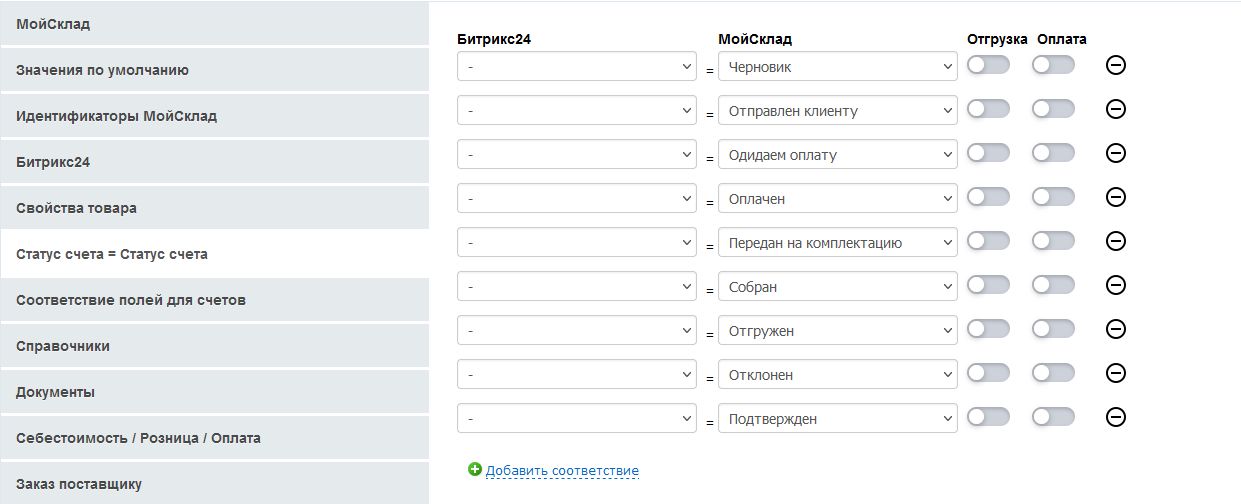
Task: Delete the Одидаем оплату mapping row
Action: click(x=1116, y=153)
